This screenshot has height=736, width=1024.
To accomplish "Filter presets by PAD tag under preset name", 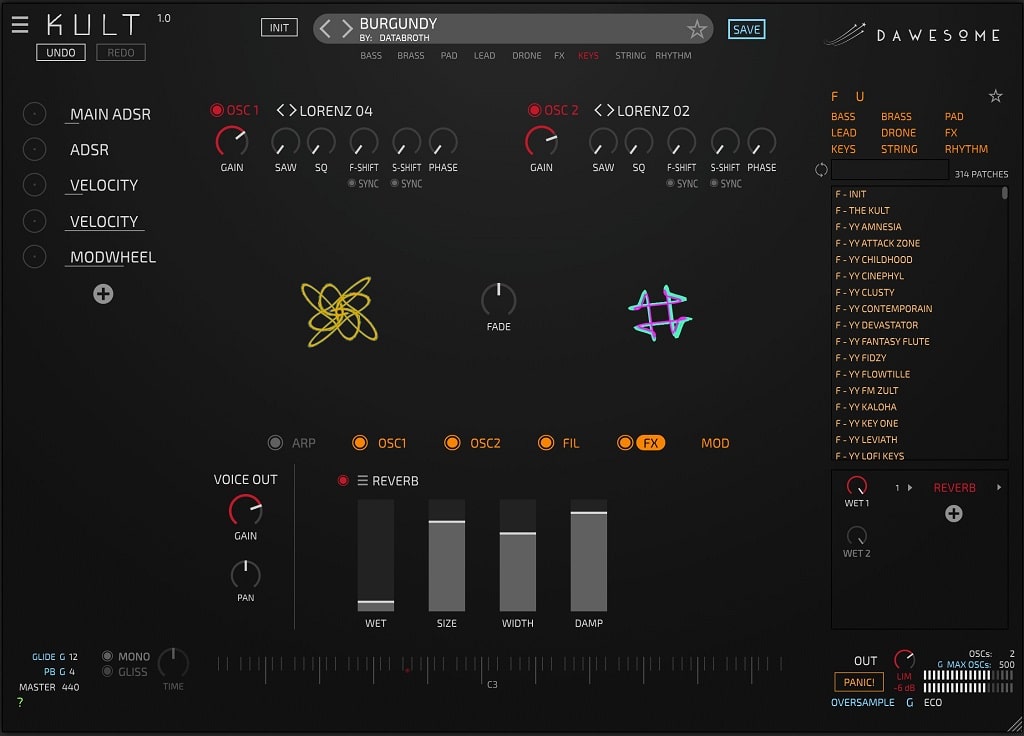I will [449, 56].
